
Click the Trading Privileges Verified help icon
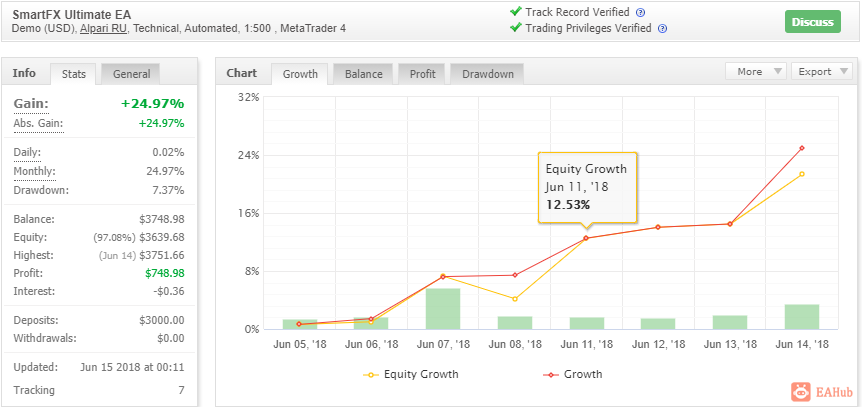662,29
